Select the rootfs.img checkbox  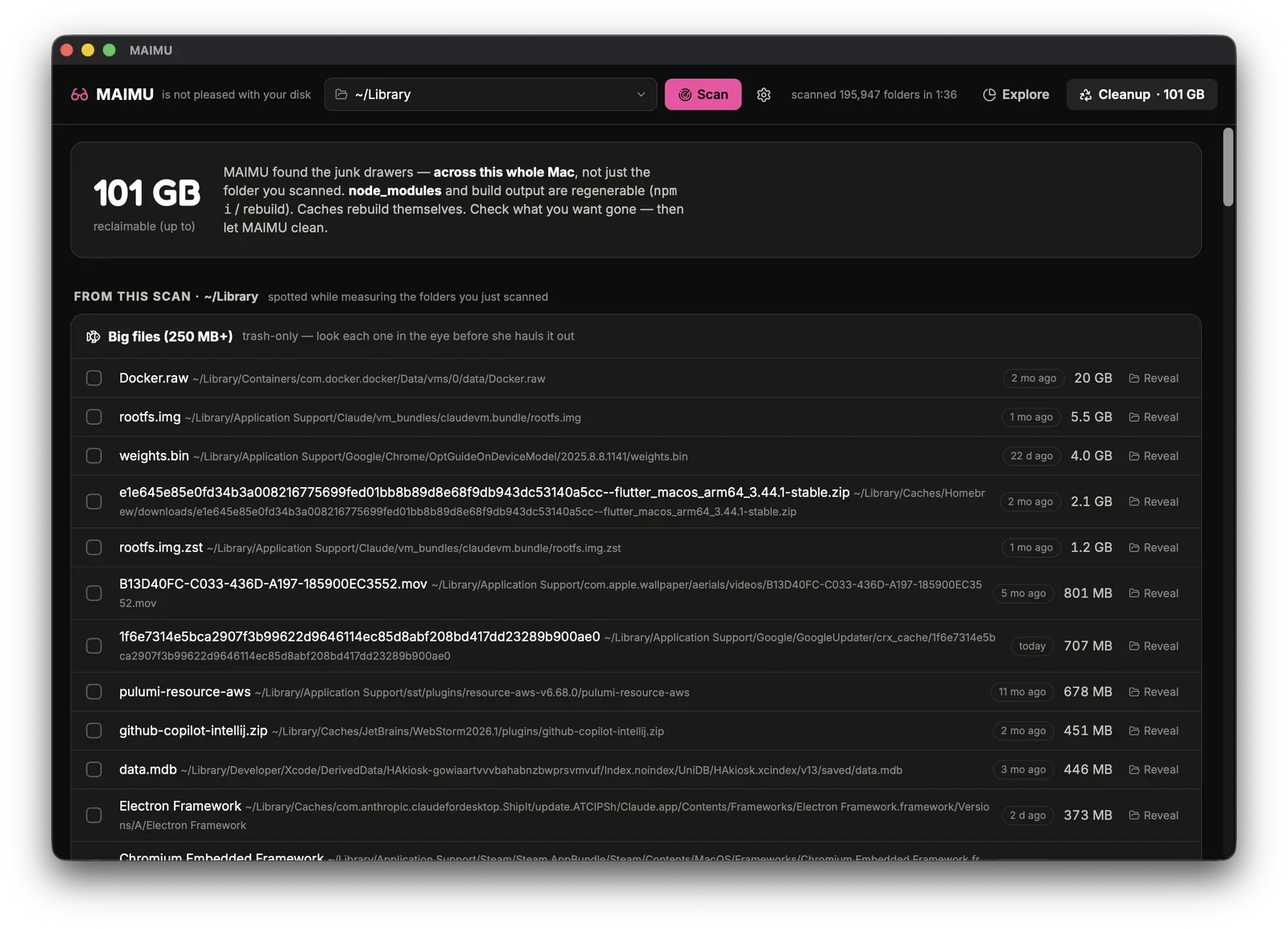94,417
